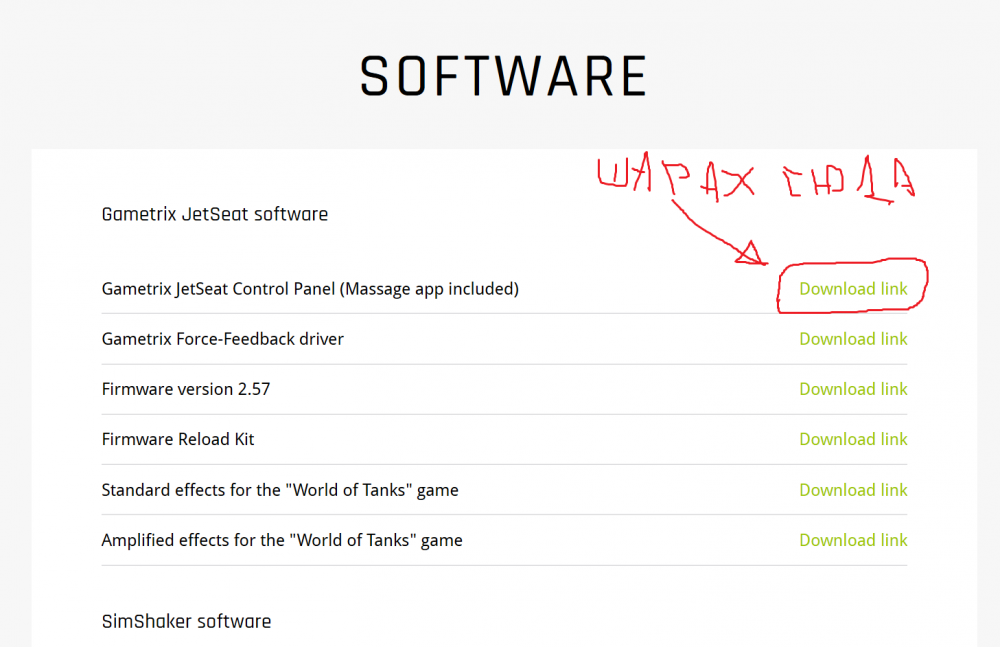Click the second red handwritten word
Viewport: 1000px width, 647px height.
coord(849,179)
